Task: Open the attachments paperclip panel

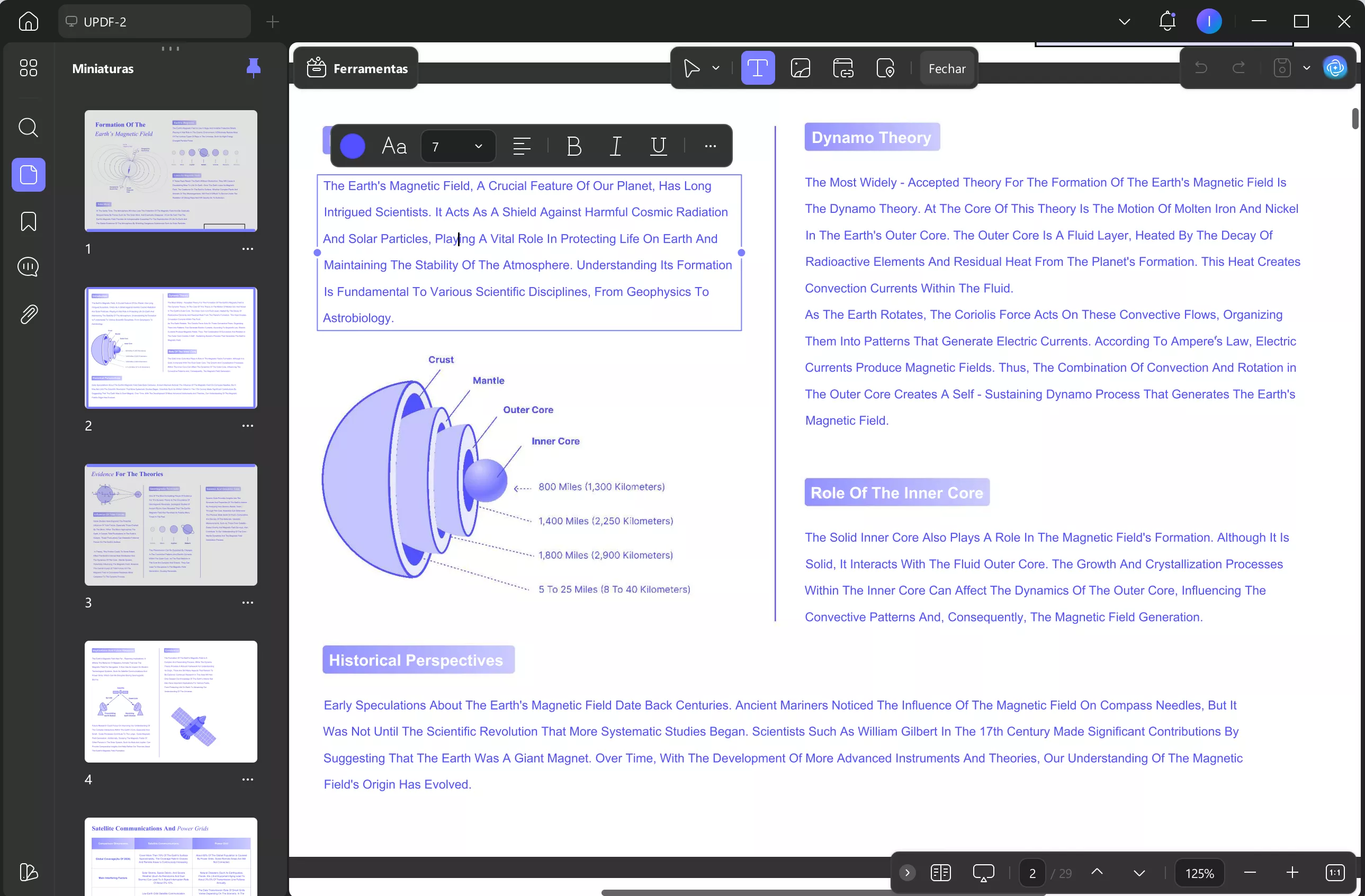Action: click(x=28, y=314)
